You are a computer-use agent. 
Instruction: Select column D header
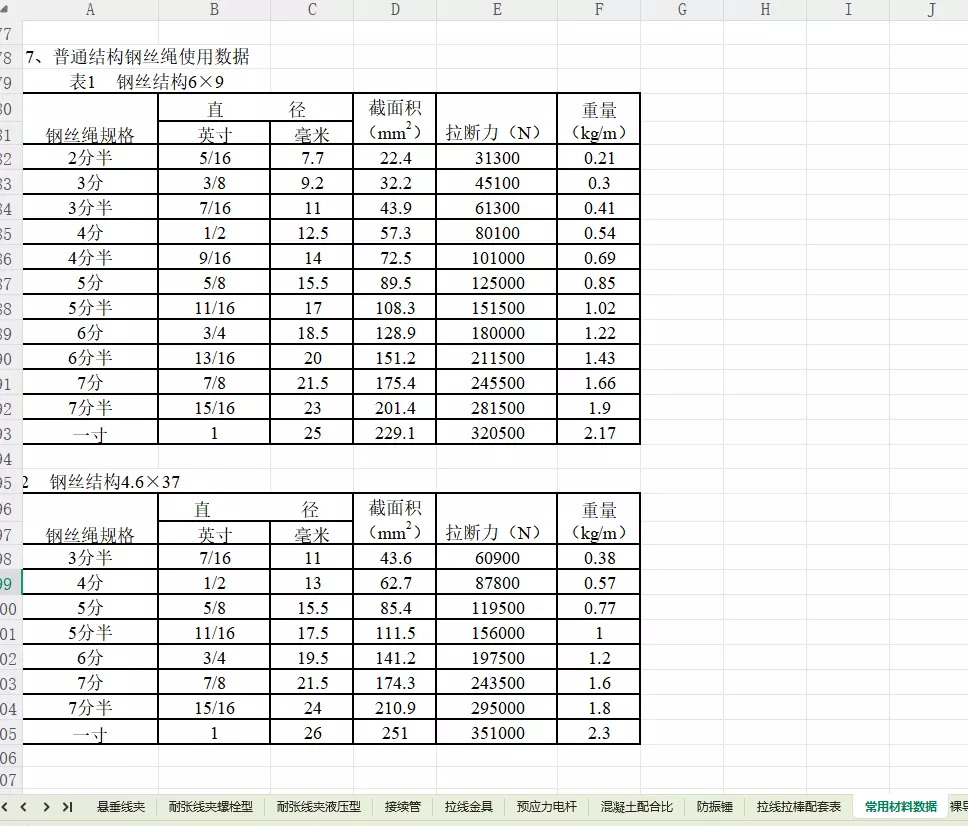tap(395, 10)
